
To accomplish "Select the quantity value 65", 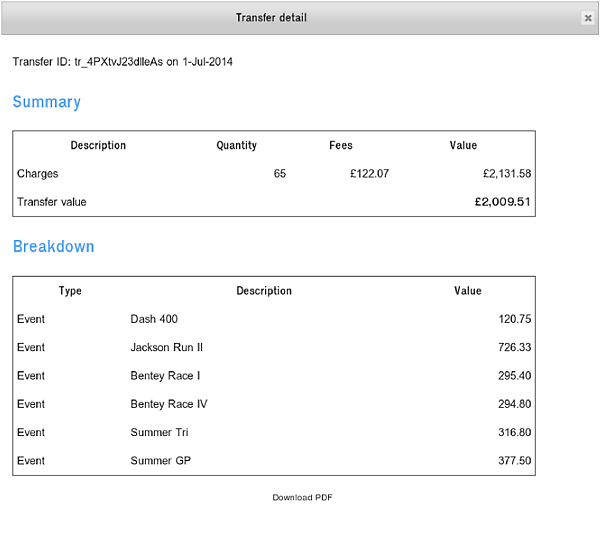I will coord(280,173).
